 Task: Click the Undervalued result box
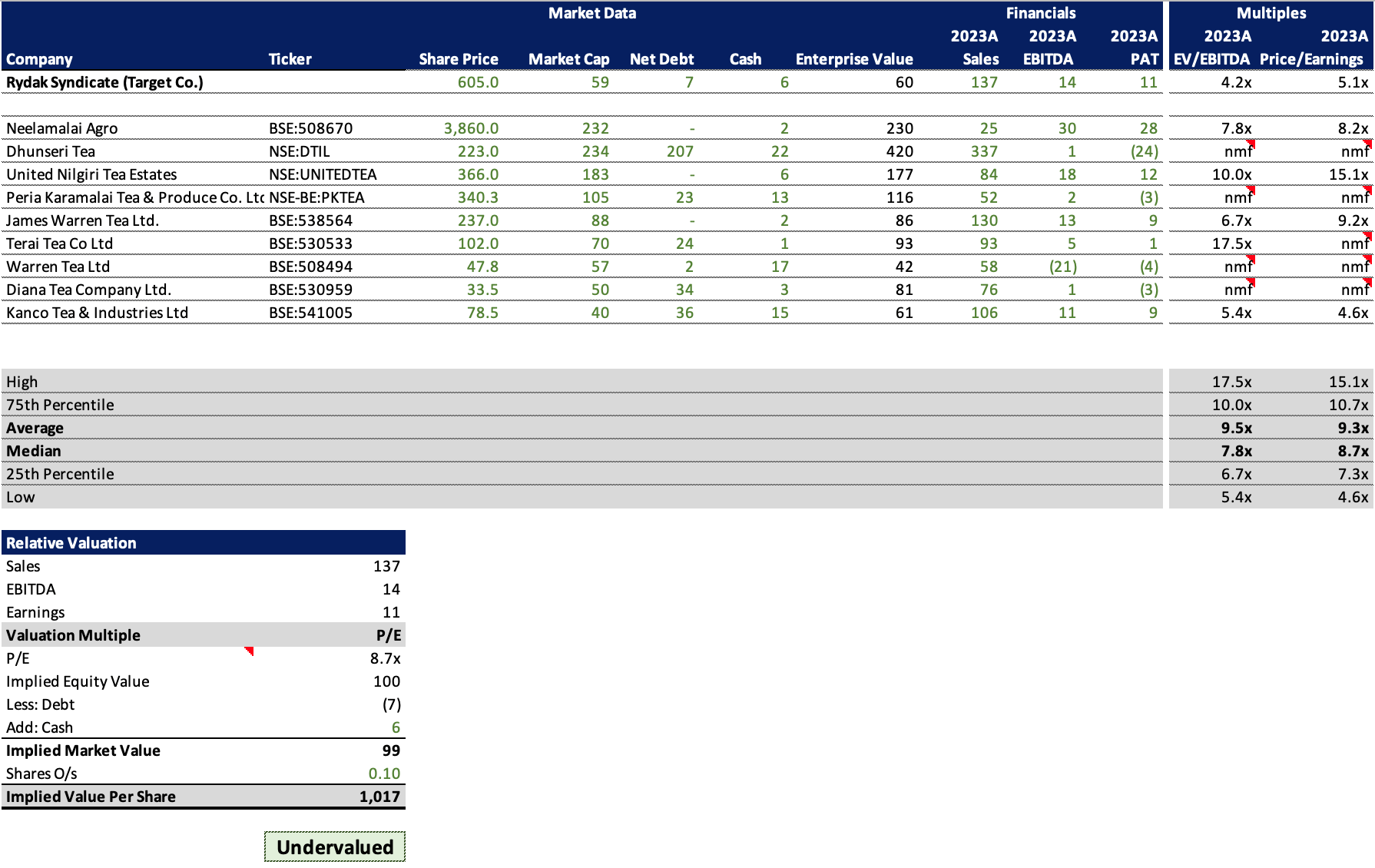point(335,846)
